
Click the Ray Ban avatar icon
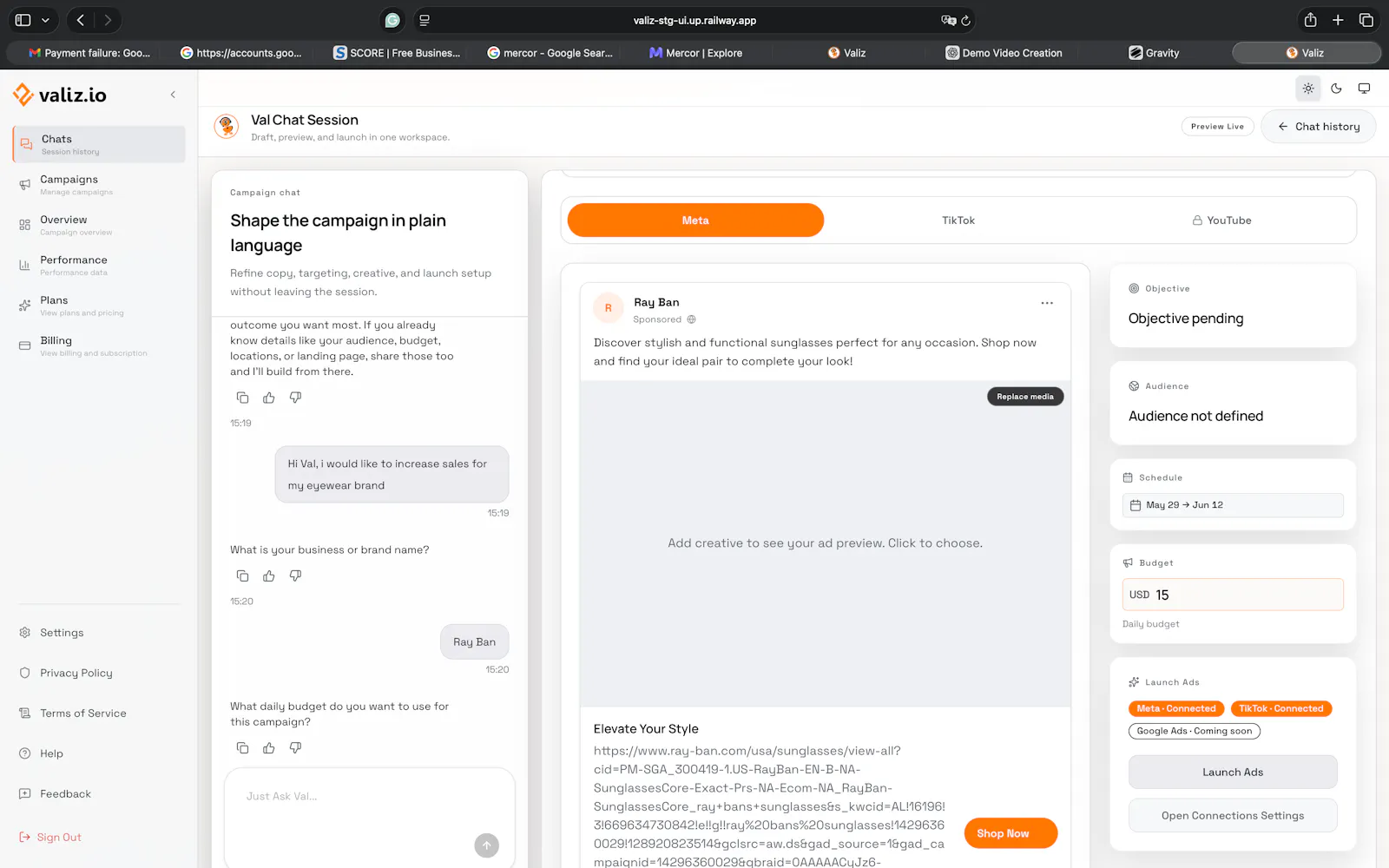[608, 308]
